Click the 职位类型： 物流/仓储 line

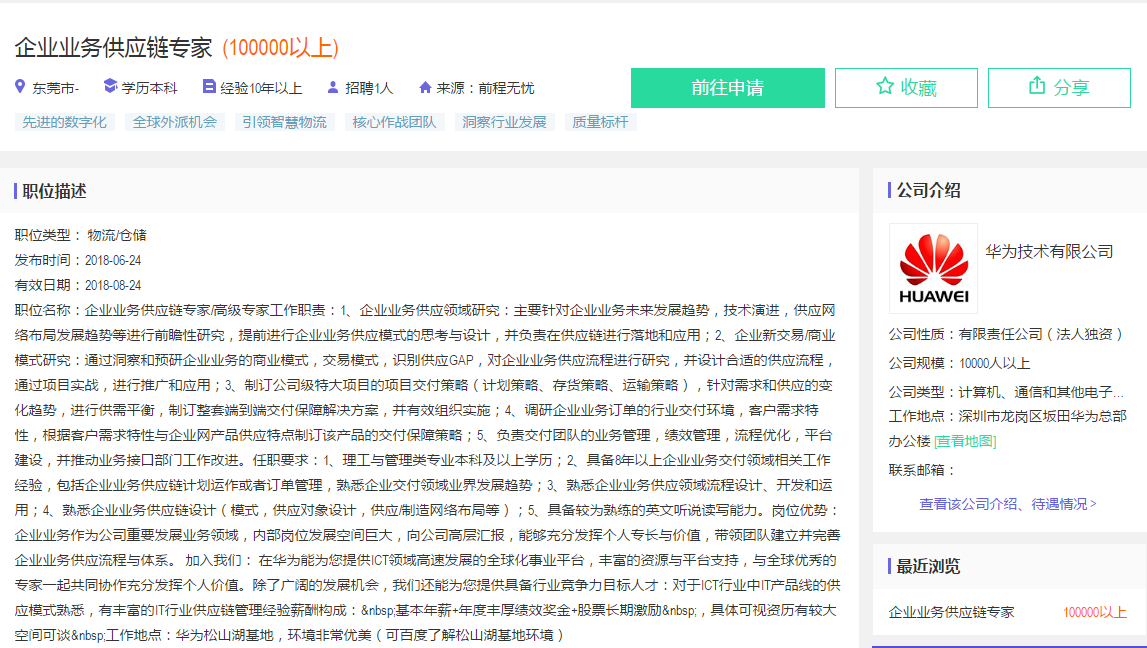pyautogui.click(x=80, y=236)
